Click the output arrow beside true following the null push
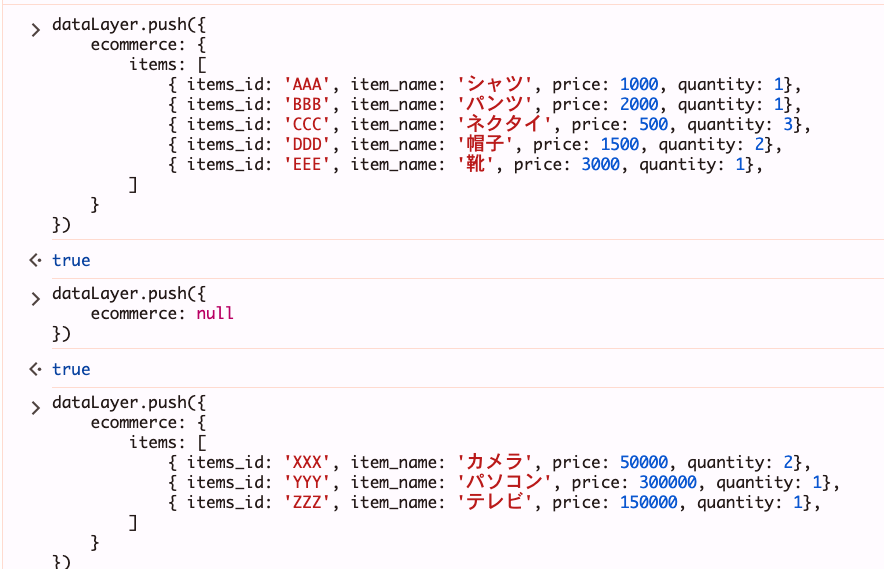Viewport: 884px width, 569px height. (36, 369)
